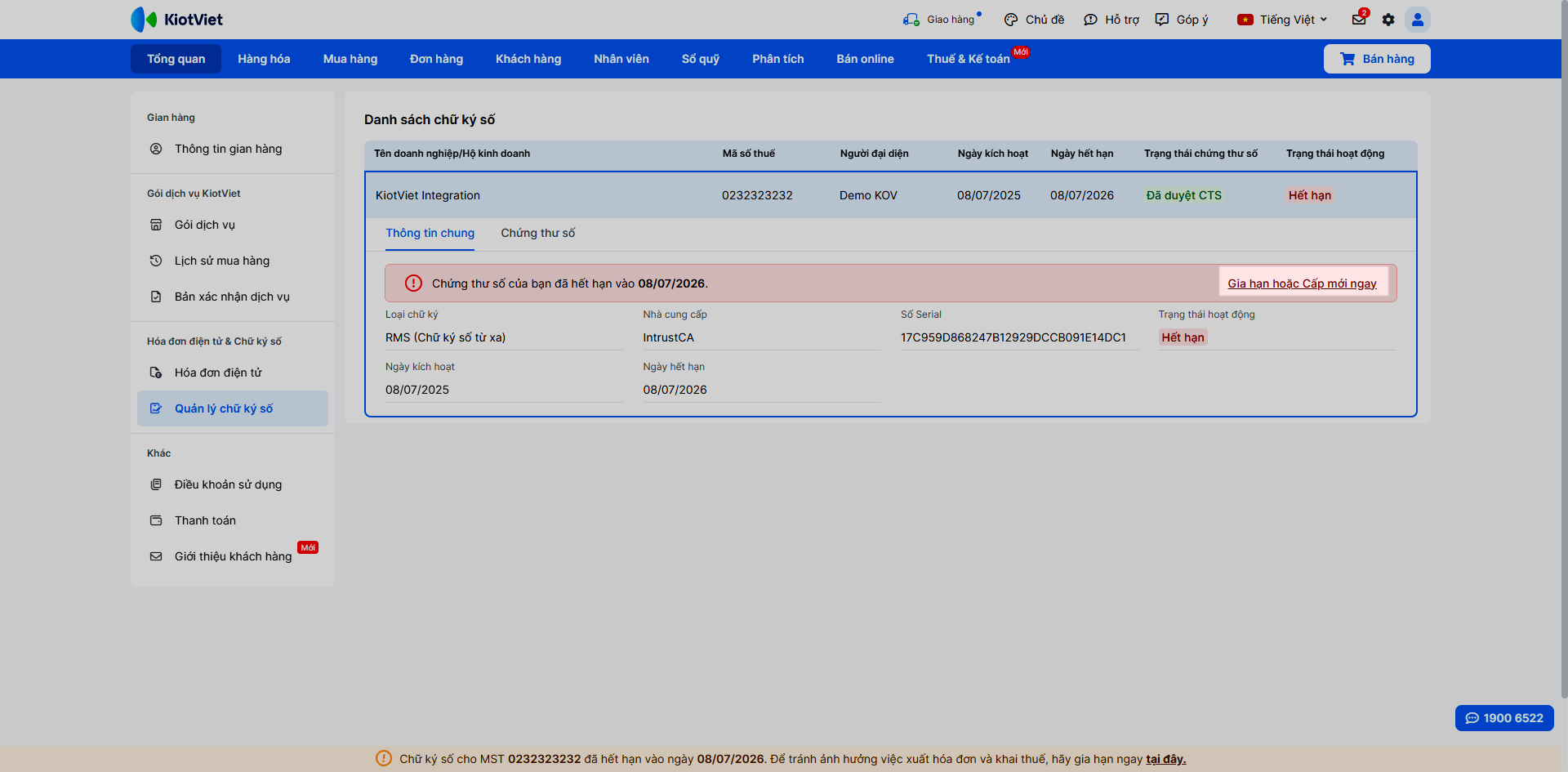Click the orange warning icon in bottom banner

click(x=384, y=758)
